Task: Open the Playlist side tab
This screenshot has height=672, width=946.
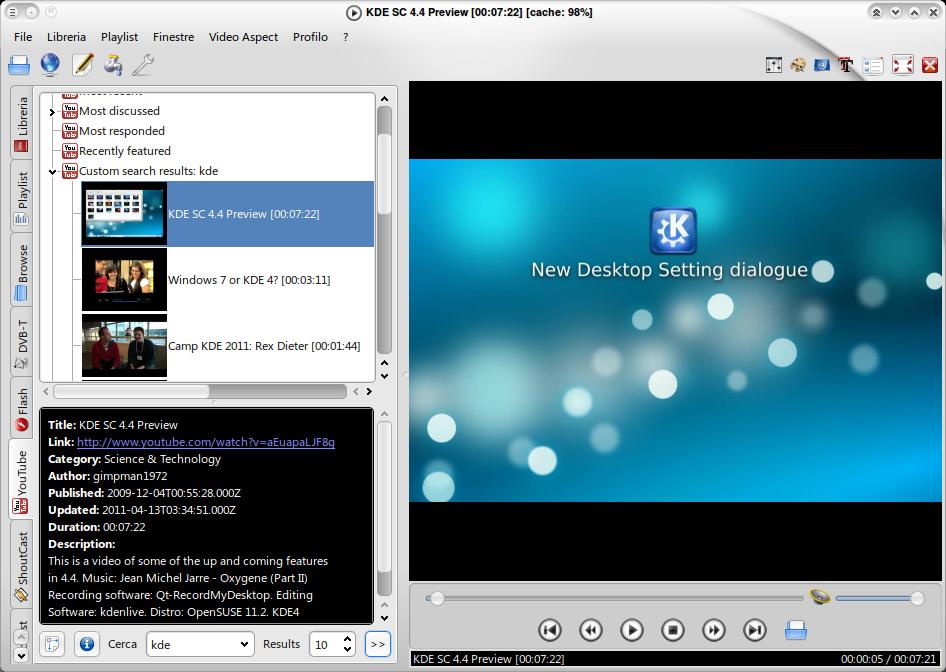Action: pos(22,197)
